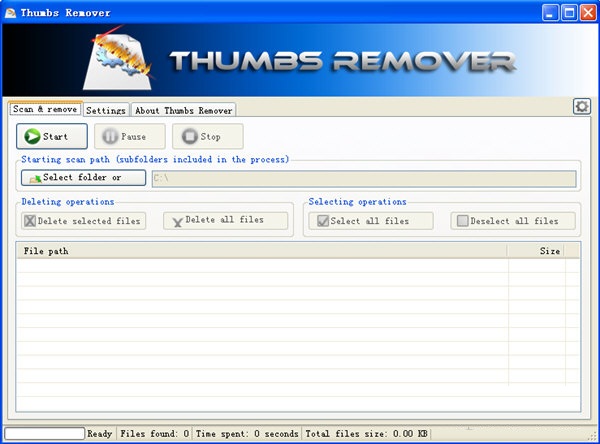Select the Scan & remove tab
The height and width of the screenshot is (444, 600).
pyautogui.click(x=45, y=109)
